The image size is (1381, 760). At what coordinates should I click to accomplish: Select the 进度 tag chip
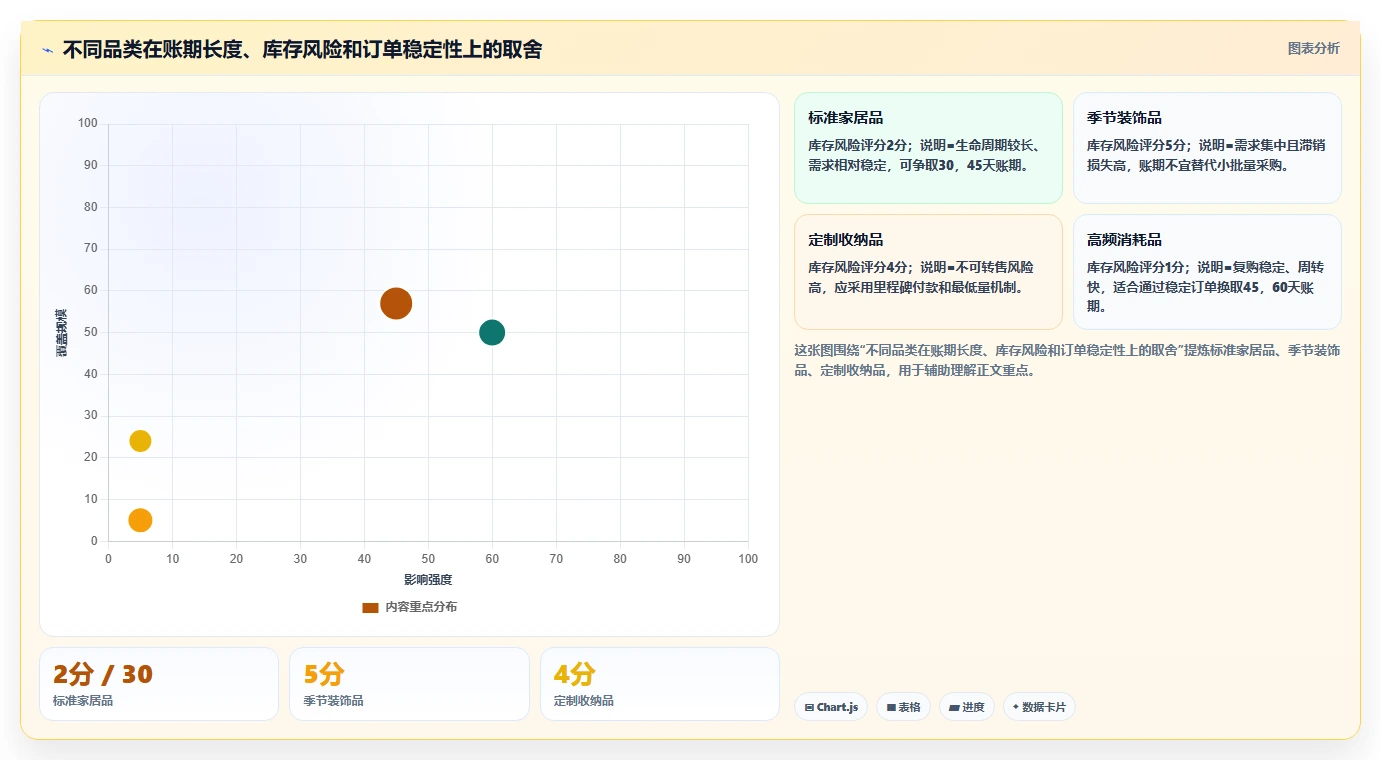[x=967, y=707]
